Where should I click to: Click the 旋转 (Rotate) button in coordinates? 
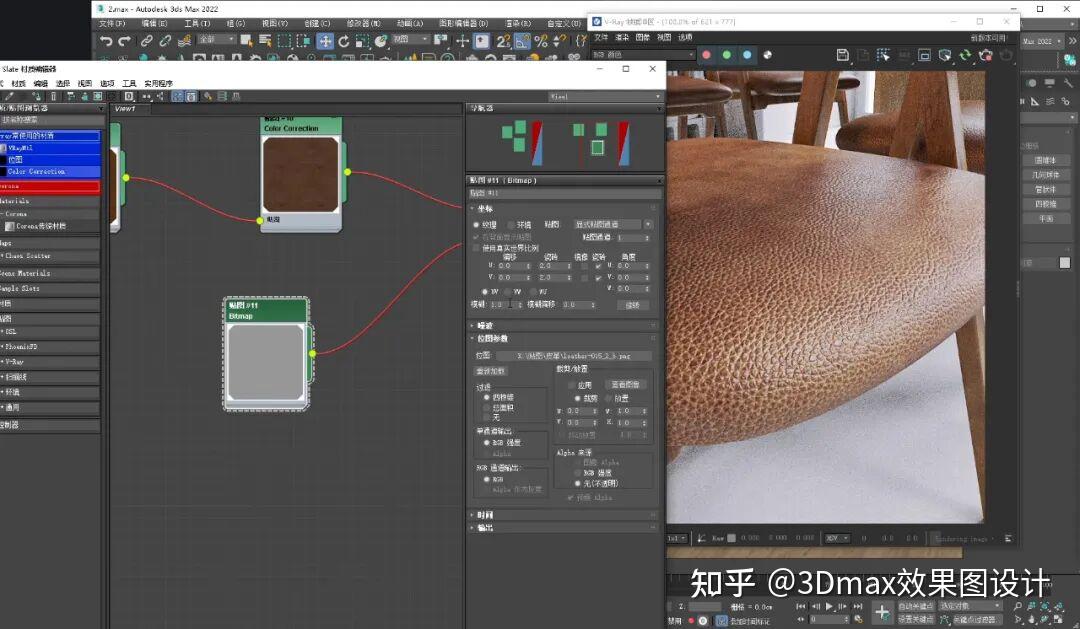pyautogui.click(x=632, y=305)
